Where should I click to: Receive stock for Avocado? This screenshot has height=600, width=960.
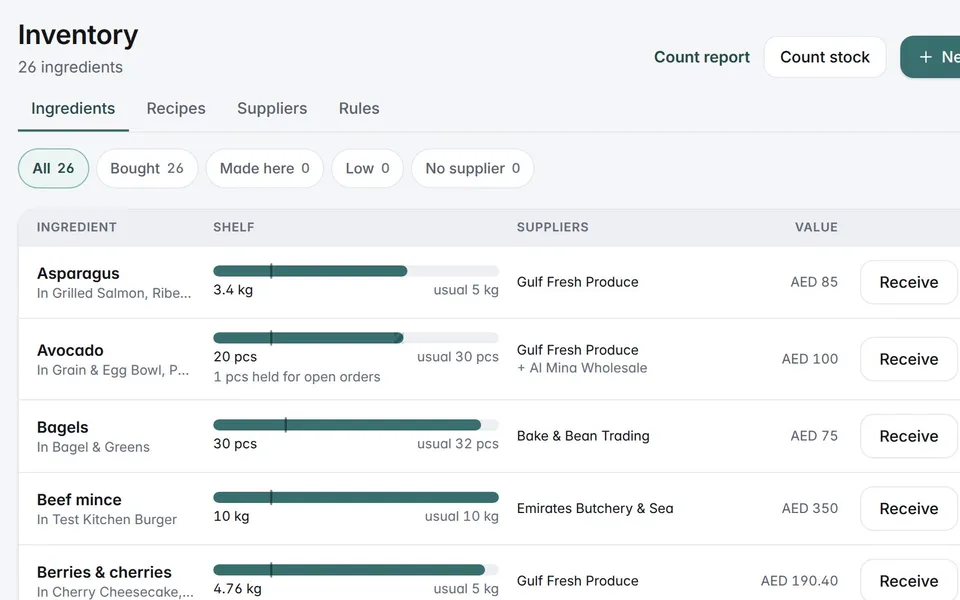pos(909,359)
